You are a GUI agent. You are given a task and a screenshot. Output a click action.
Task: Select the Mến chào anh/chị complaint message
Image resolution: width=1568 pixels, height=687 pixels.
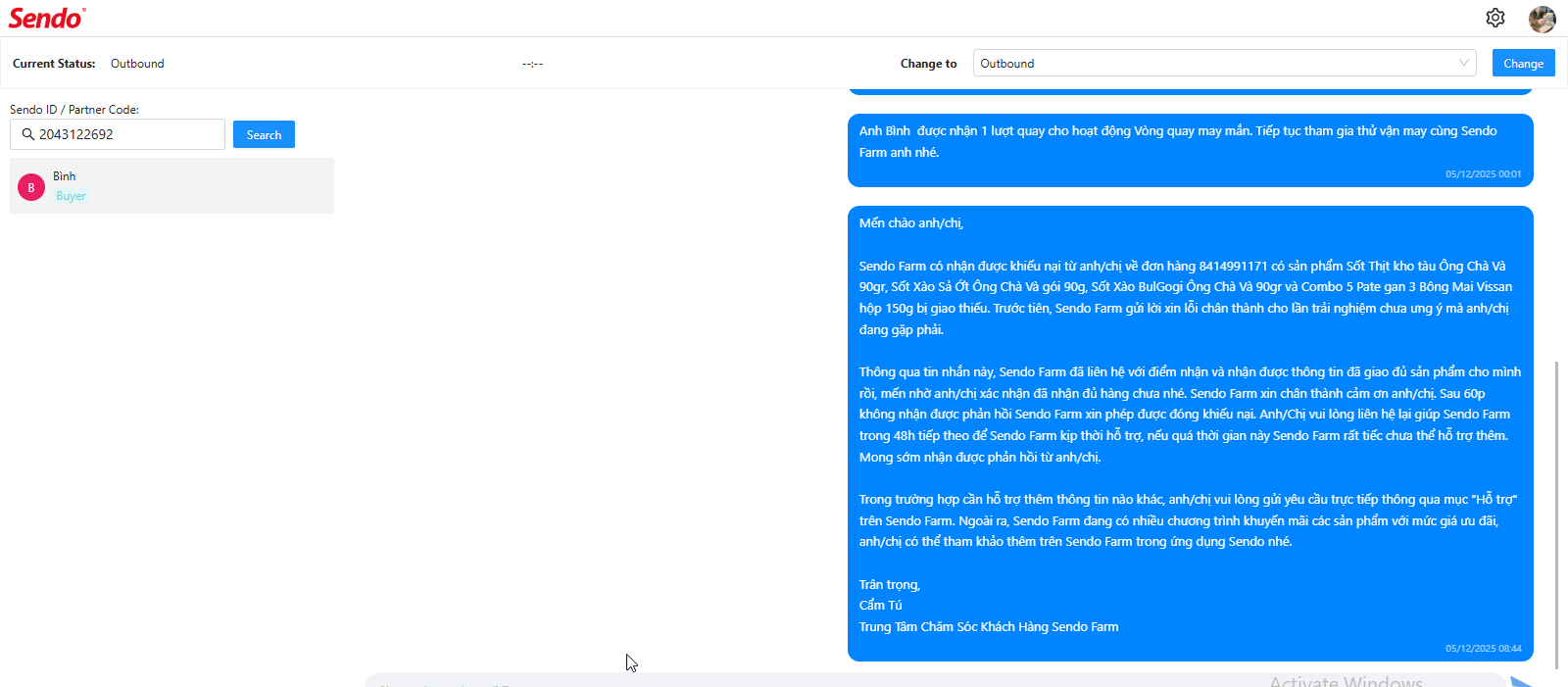pyautogui.click(x=1190, y=433)
